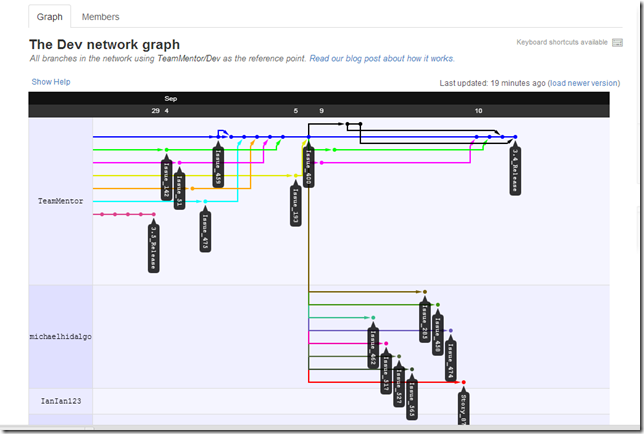Click the Show Help link
Viewport: 644px width, 434px height.
50,82
